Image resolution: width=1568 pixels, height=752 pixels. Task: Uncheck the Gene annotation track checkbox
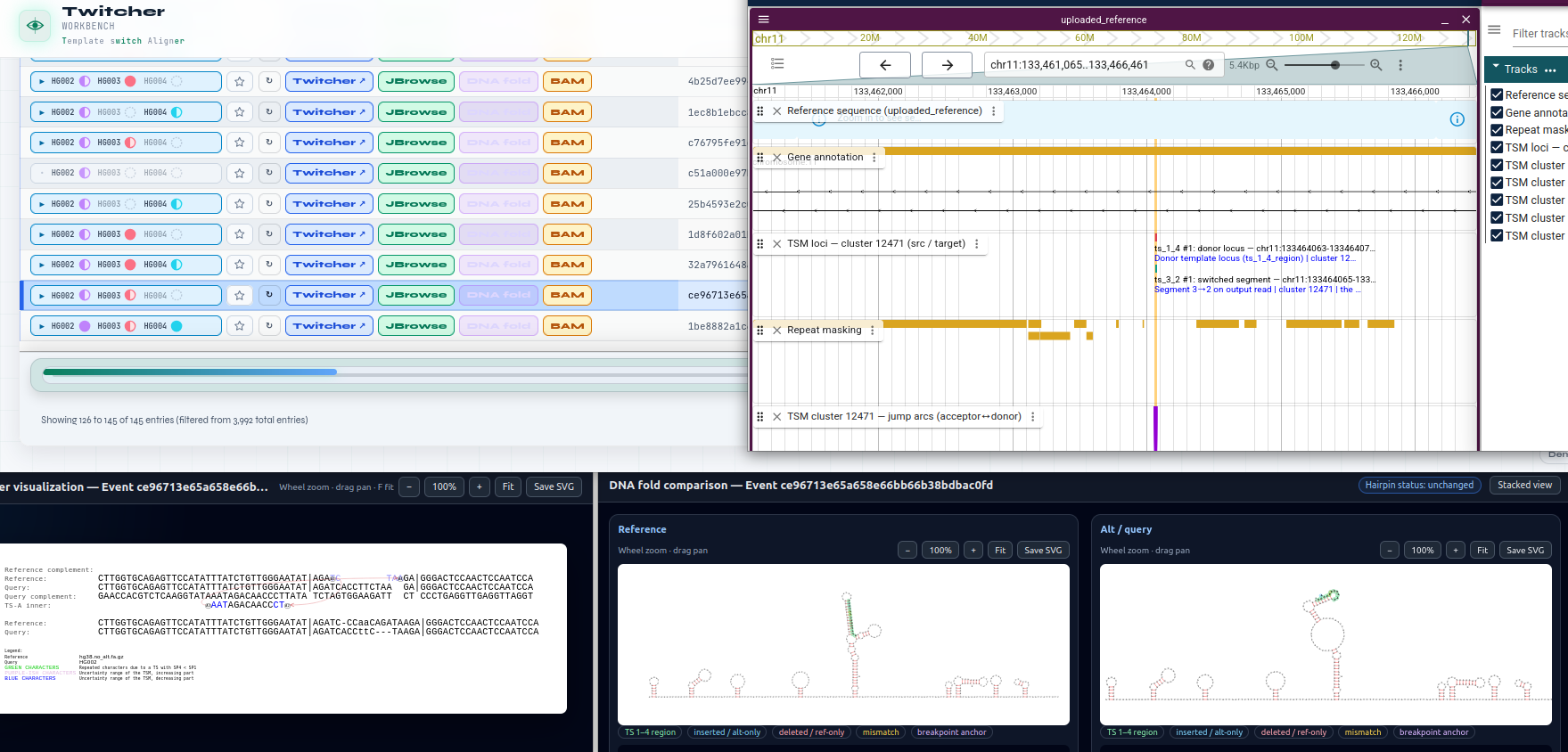click(1497, 112)
